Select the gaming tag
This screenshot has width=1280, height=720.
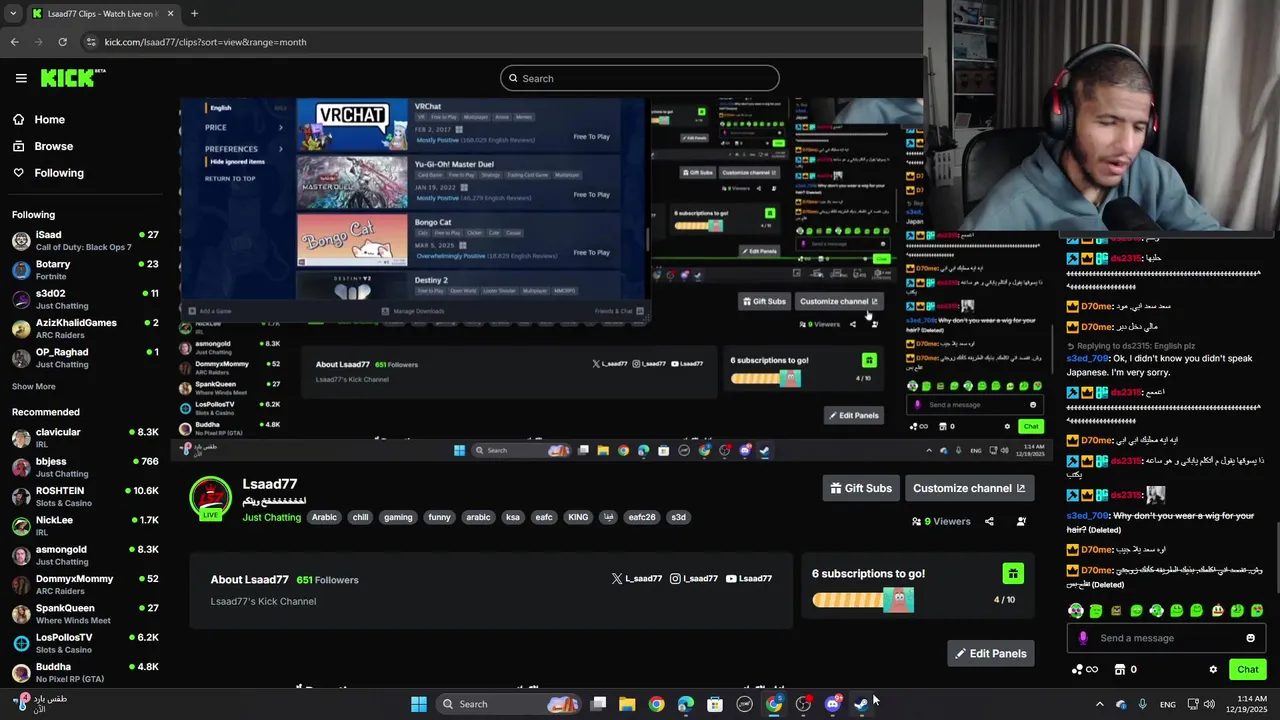pyautogui.click(x=398, y=517)
